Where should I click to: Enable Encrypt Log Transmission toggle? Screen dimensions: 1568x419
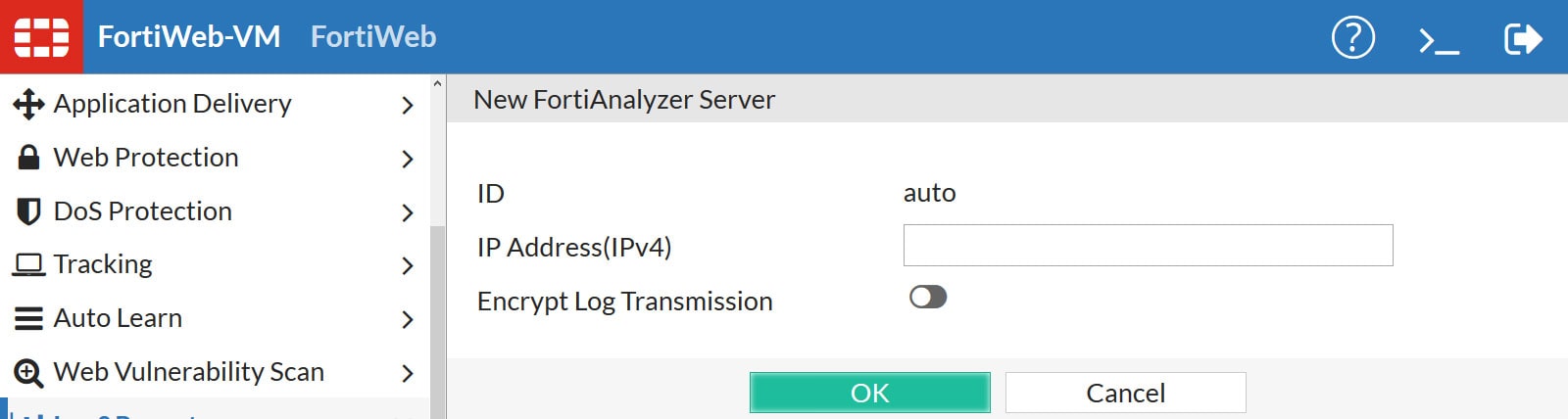pos(927,298)
